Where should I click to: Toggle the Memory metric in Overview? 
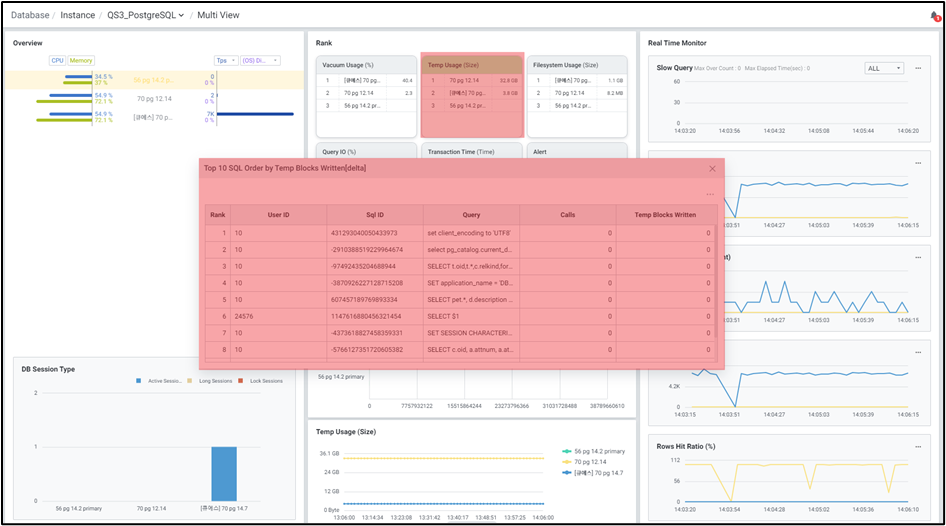tap(80, 60)
